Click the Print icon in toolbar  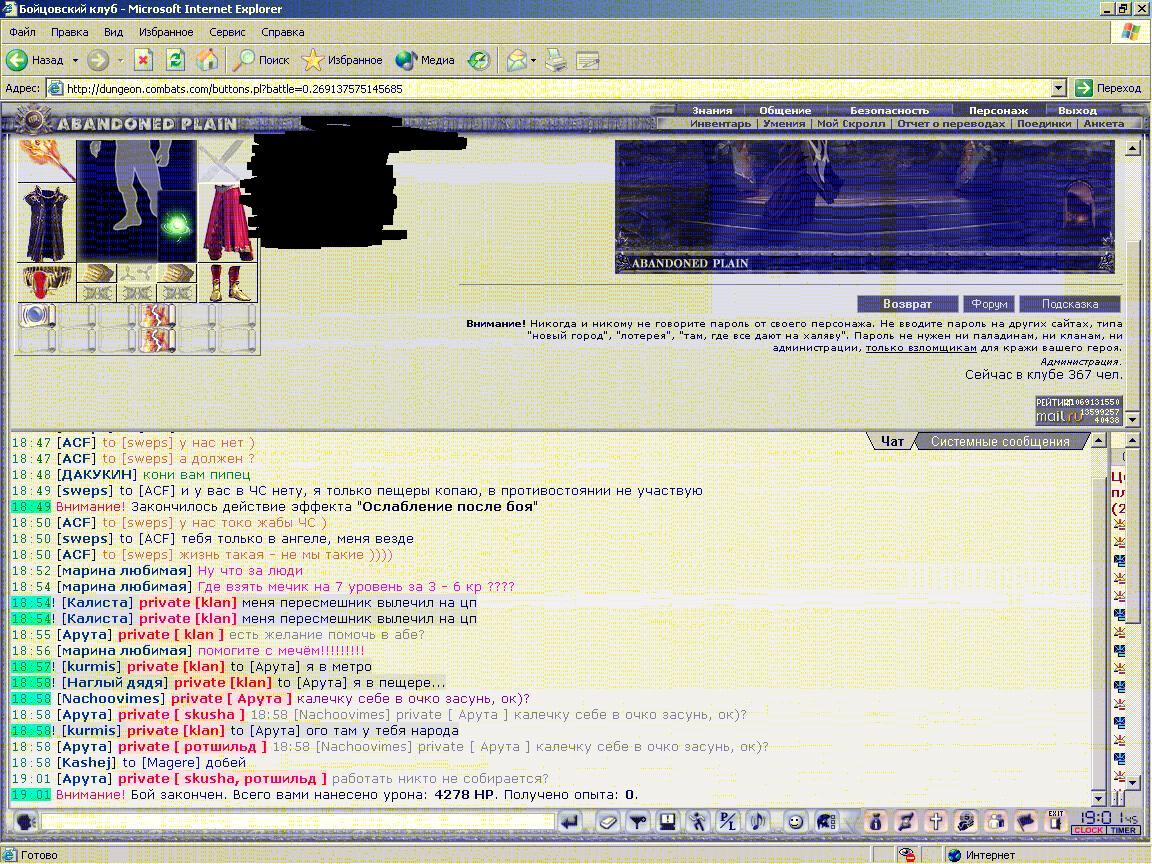556,60
